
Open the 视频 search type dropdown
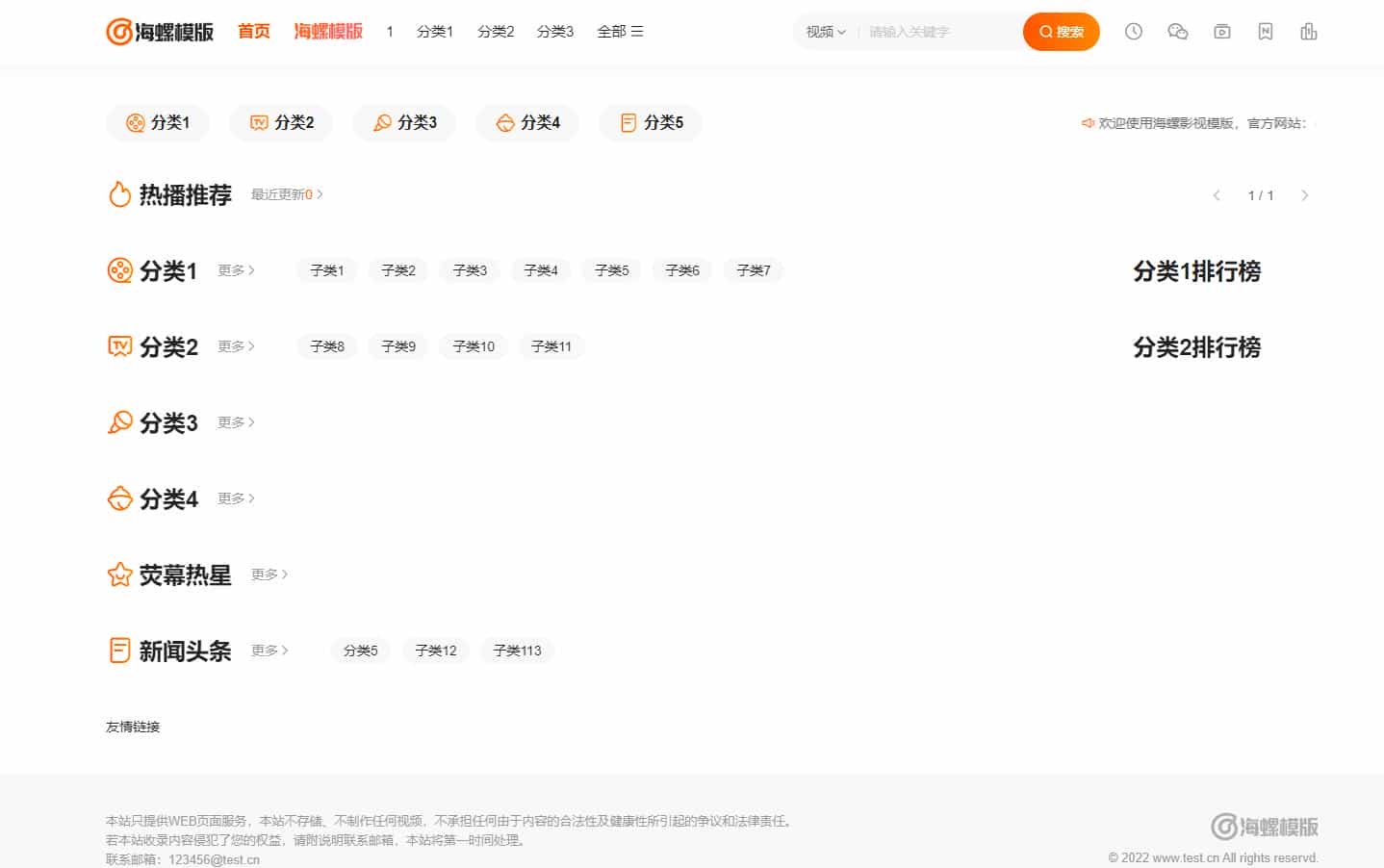(x=826, y=32)
